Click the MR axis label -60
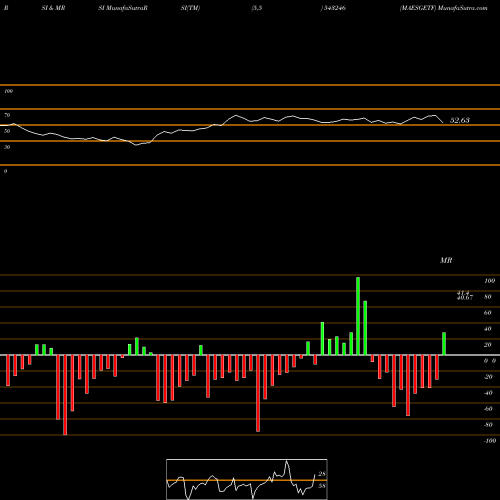This screenshot has width=500, height=500. tap(488, 409)
